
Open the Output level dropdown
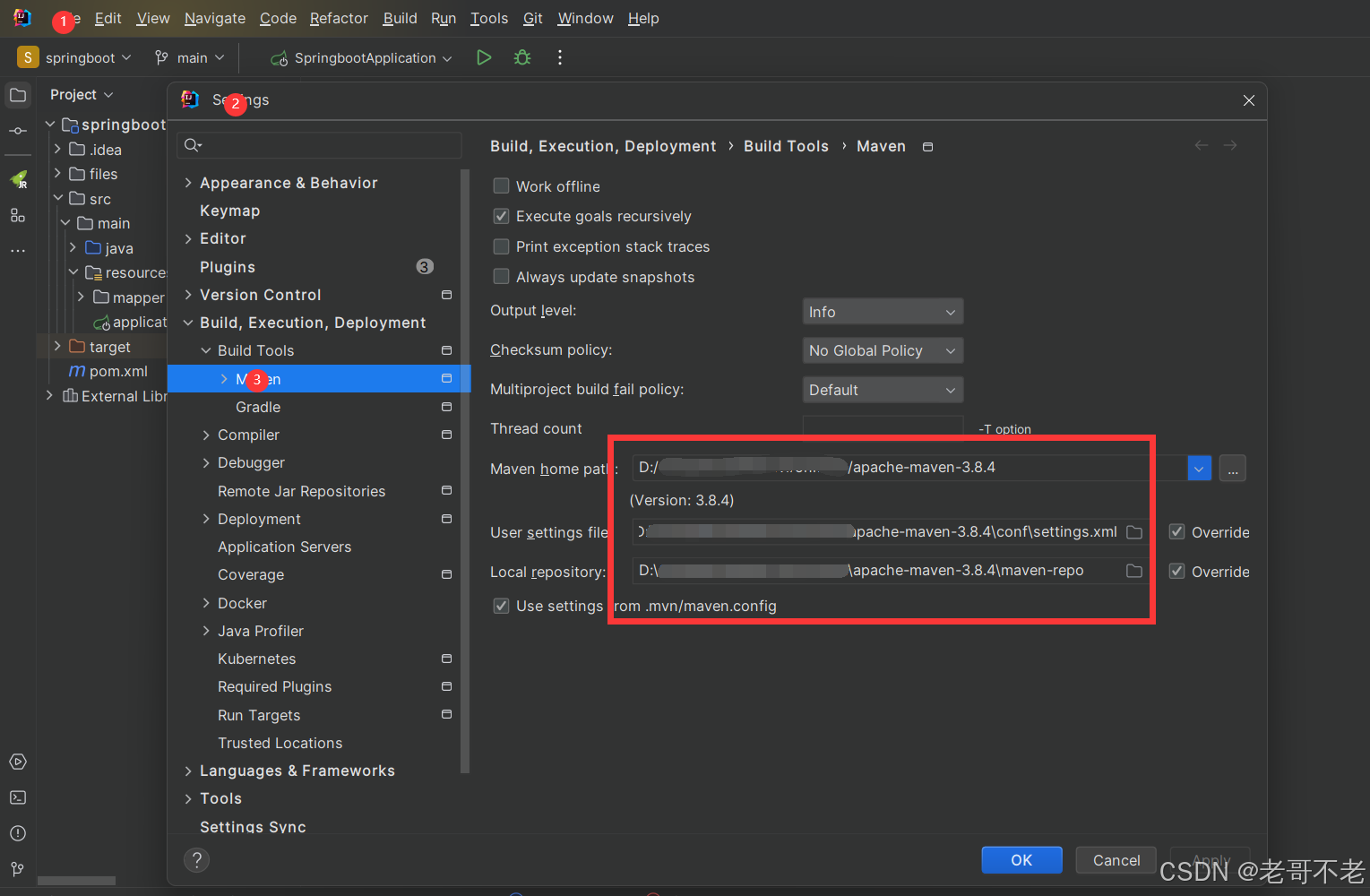point(883,312)
